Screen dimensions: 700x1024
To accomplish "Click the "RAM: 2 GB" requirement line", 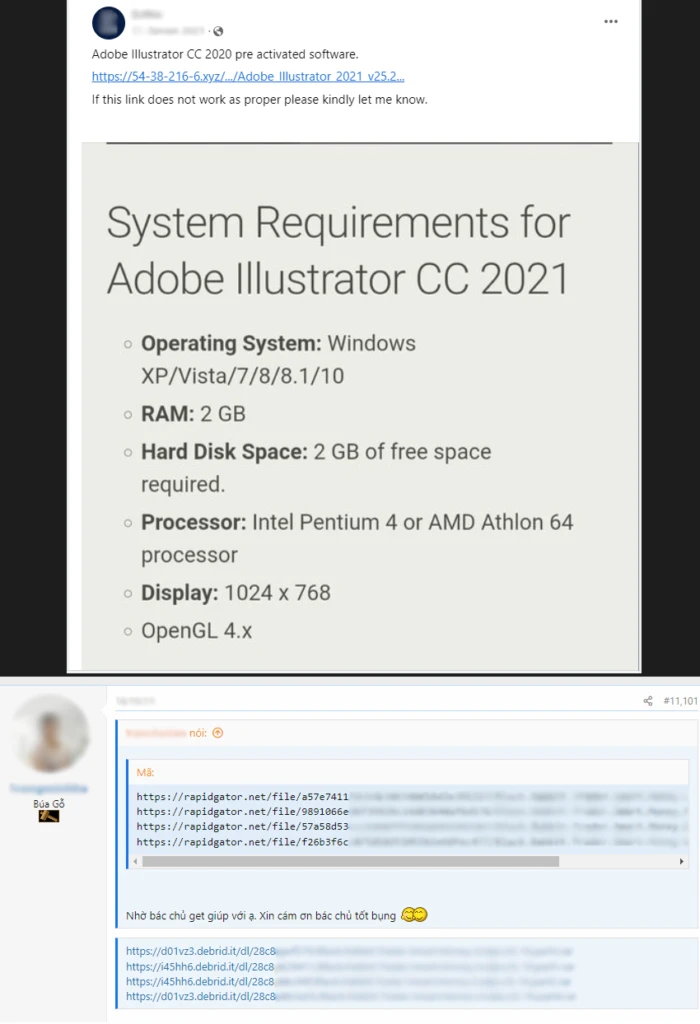I will tap(193, 414).
